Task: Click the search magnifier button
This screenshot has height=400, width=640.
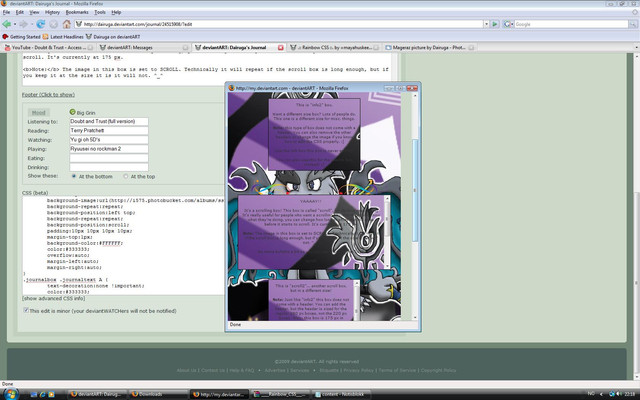Action: (x=632, y=24)
